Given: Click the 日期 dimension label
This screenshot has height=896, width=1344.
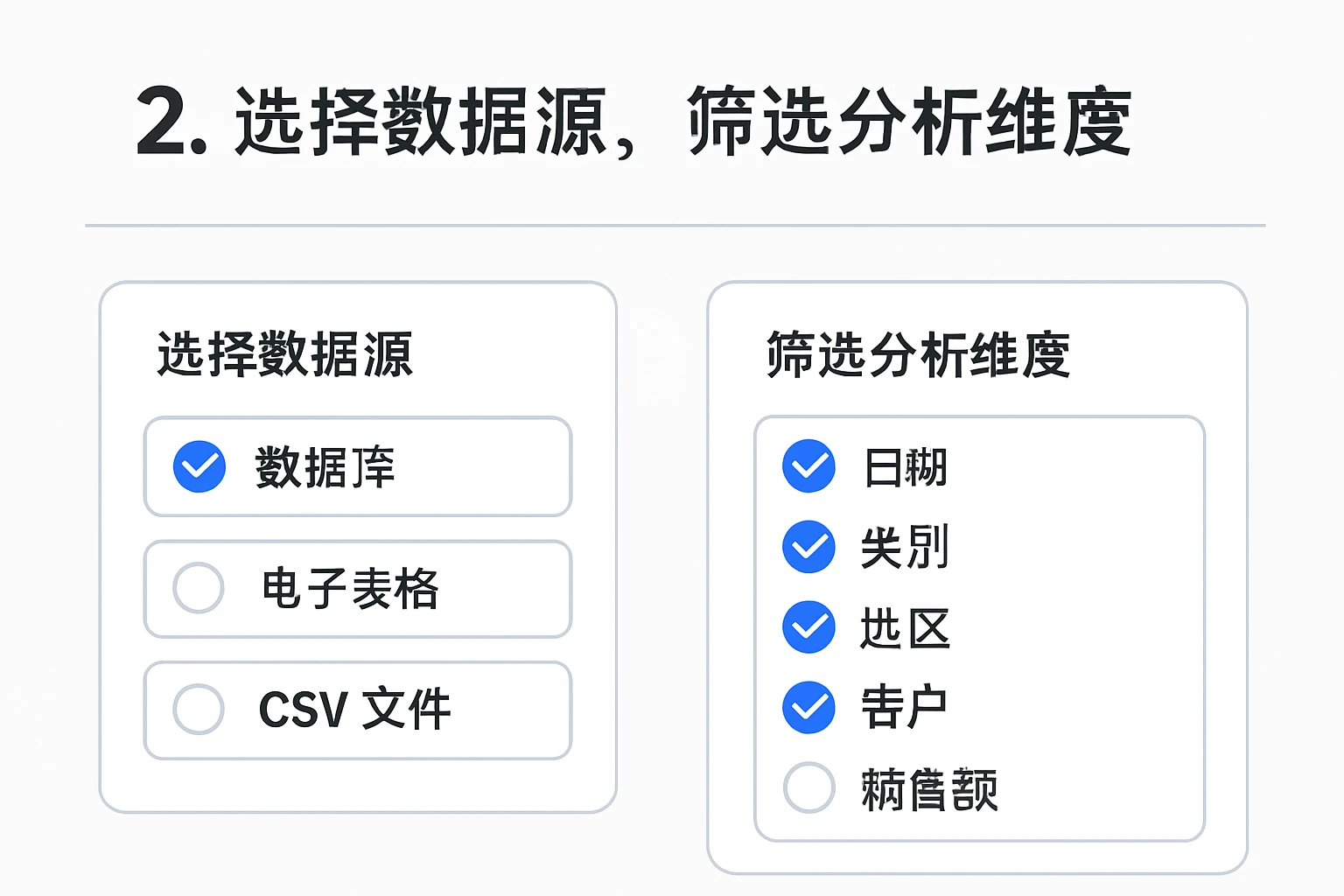Looking at the screenshot, I should coord(905,467).
